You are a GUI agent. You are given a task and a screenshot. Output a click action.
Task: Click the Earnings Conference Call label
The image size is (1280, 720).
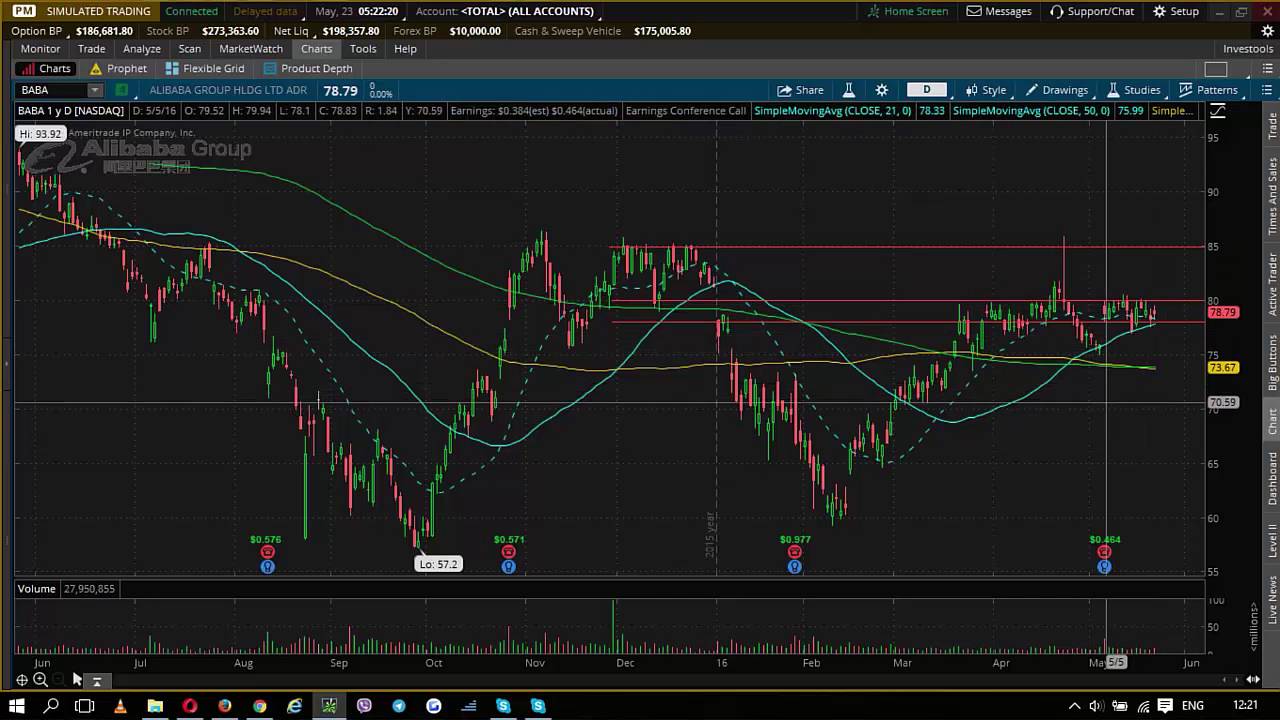685,111
